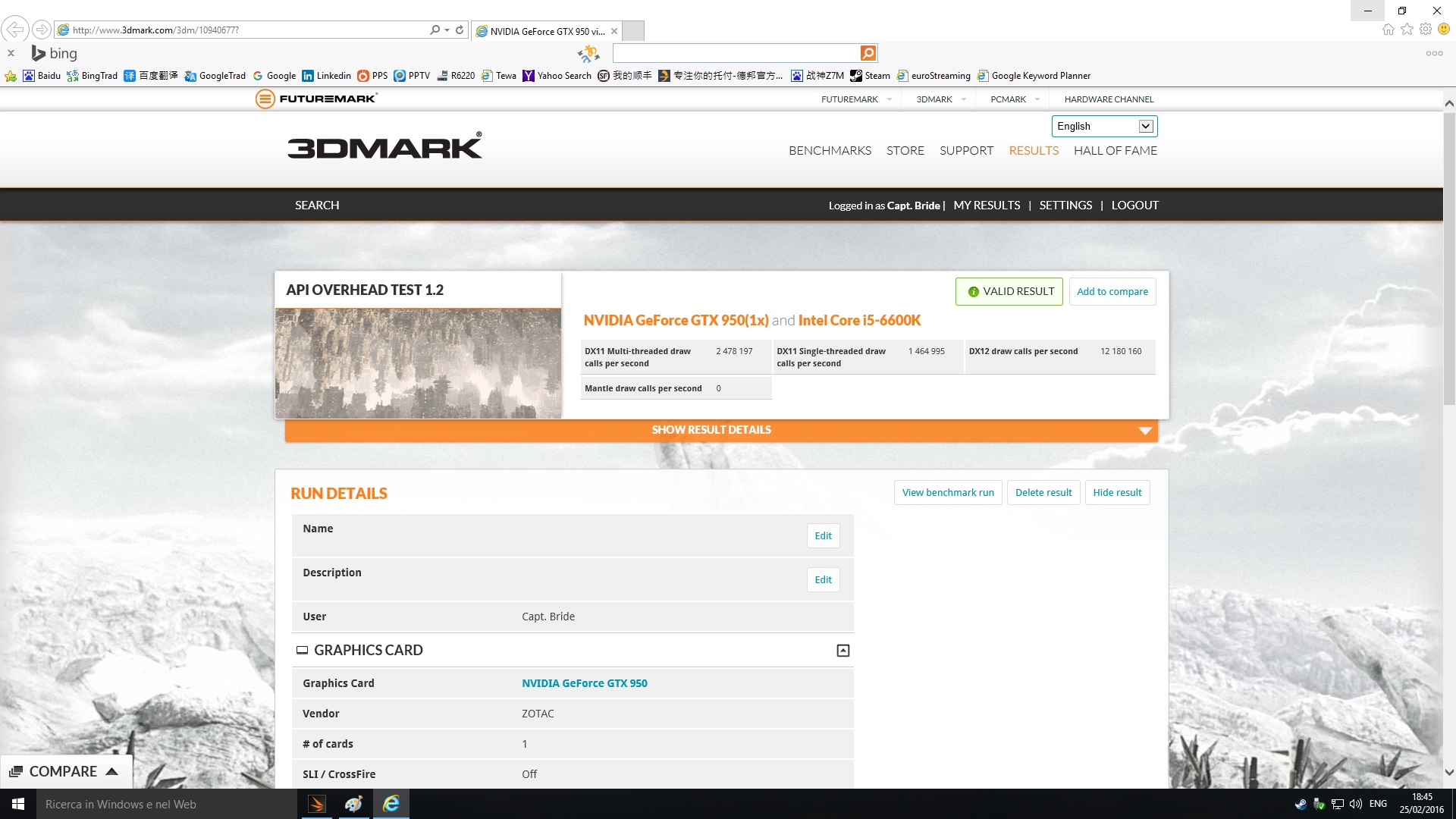
Task: Click the VALID RESULT button
Action: 1009,291
